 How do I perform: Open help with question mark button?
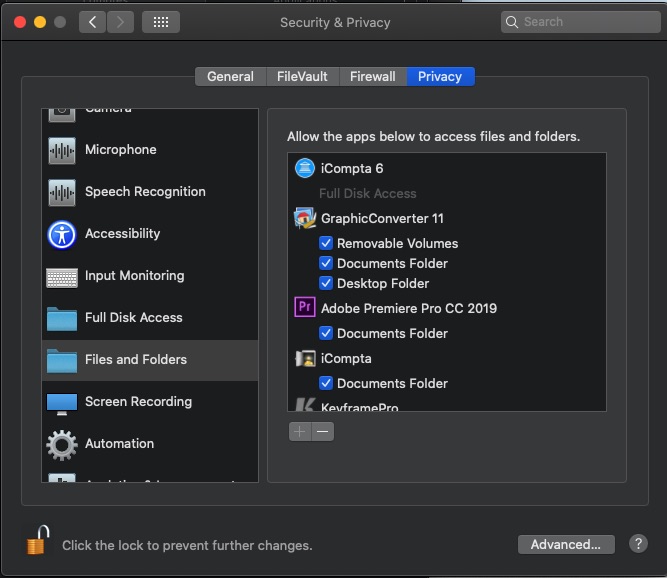638,544
